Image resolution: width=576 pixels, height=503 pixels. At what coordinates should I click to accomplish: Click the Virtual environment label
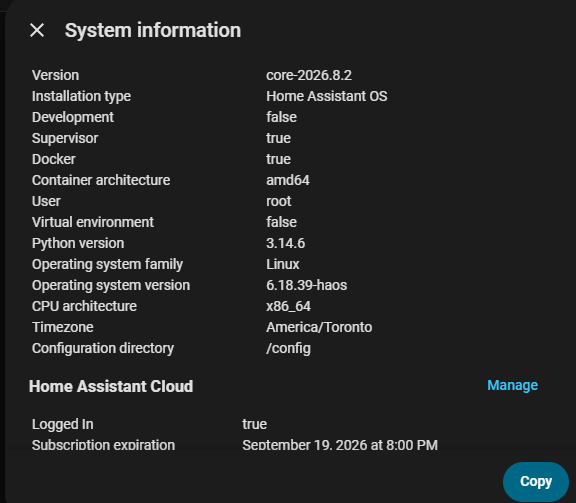[93, 222]
